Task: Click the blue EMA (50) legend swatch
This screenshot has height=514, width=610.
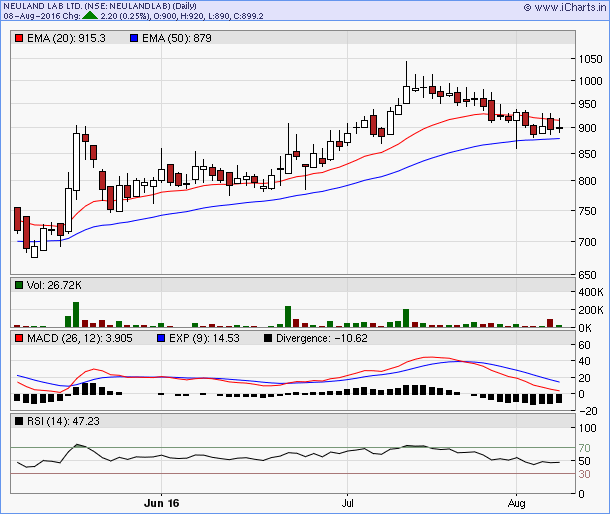Action: point(134,39)
